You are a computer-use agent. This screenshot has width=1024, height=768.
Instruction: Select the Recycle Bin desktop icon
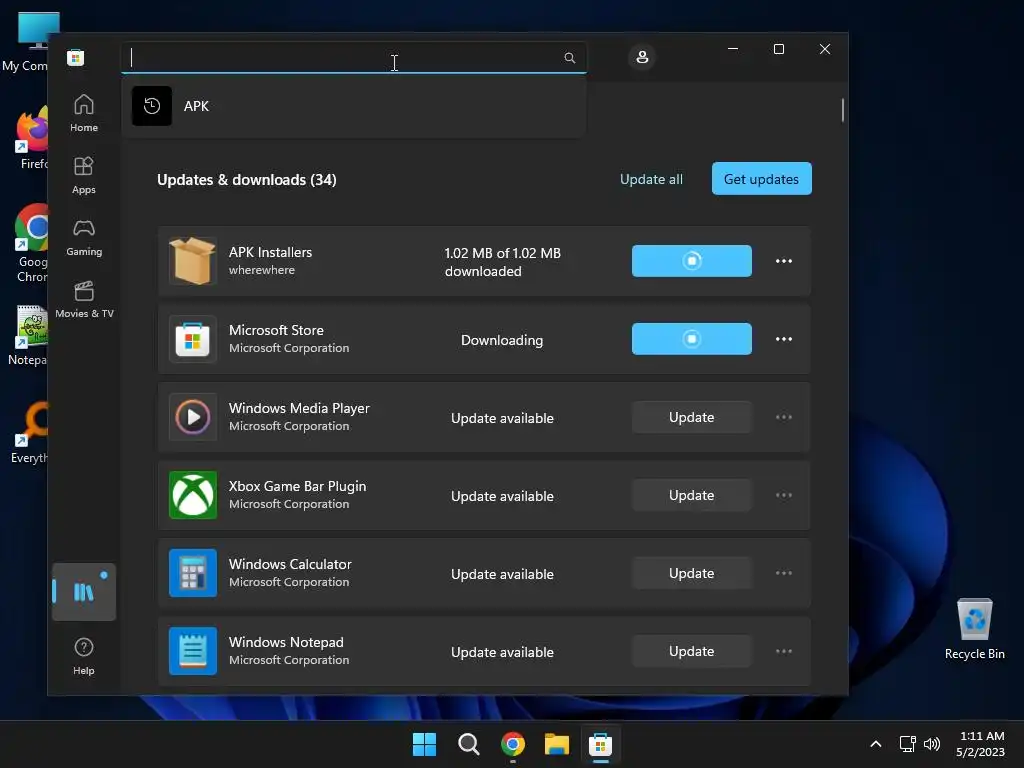click(x=974, y=629)
